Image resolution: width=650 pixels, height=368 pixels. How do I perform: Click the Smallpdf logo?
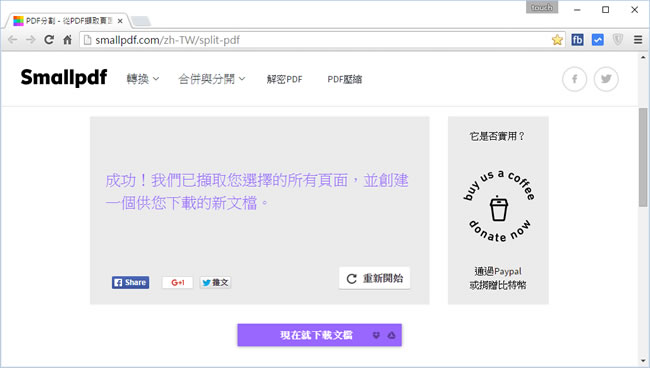[64, 77]
